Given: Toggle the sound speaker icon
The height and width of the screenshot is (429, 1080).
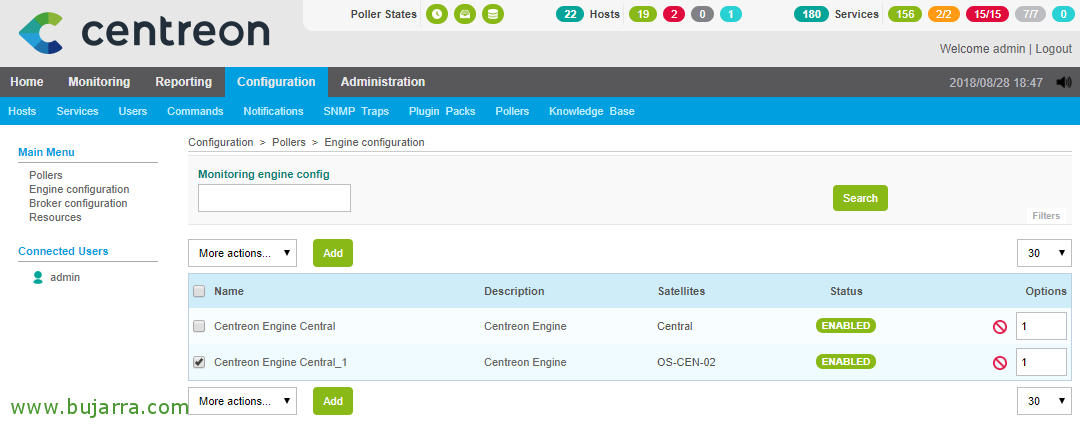Looking at the screenshot, I should tap(1063, 82).
